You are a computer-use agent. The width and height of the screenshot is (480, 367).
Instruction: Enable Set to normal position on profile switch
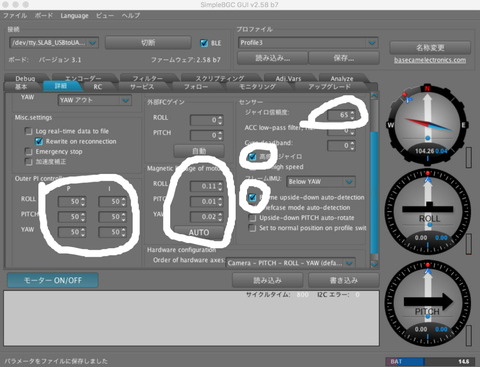[253, 228]
